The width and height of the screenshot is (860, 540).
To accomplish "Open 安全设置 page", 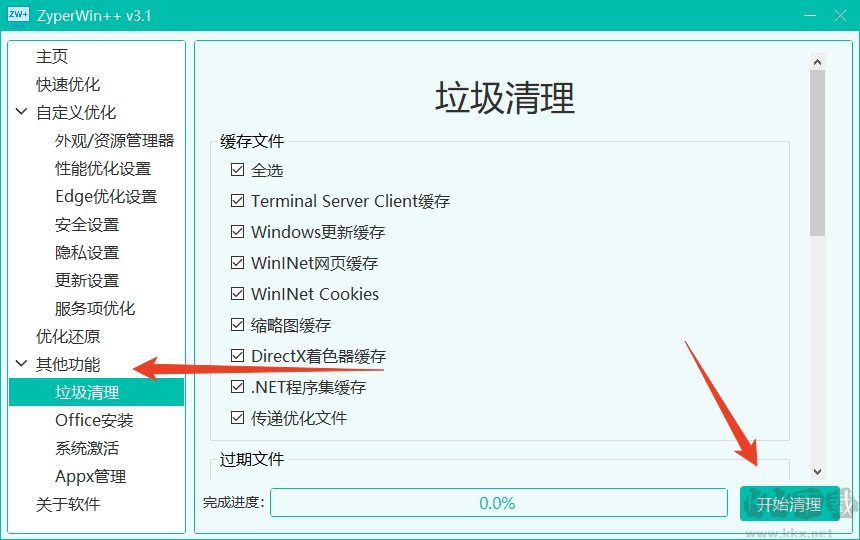I will (87, 225).
